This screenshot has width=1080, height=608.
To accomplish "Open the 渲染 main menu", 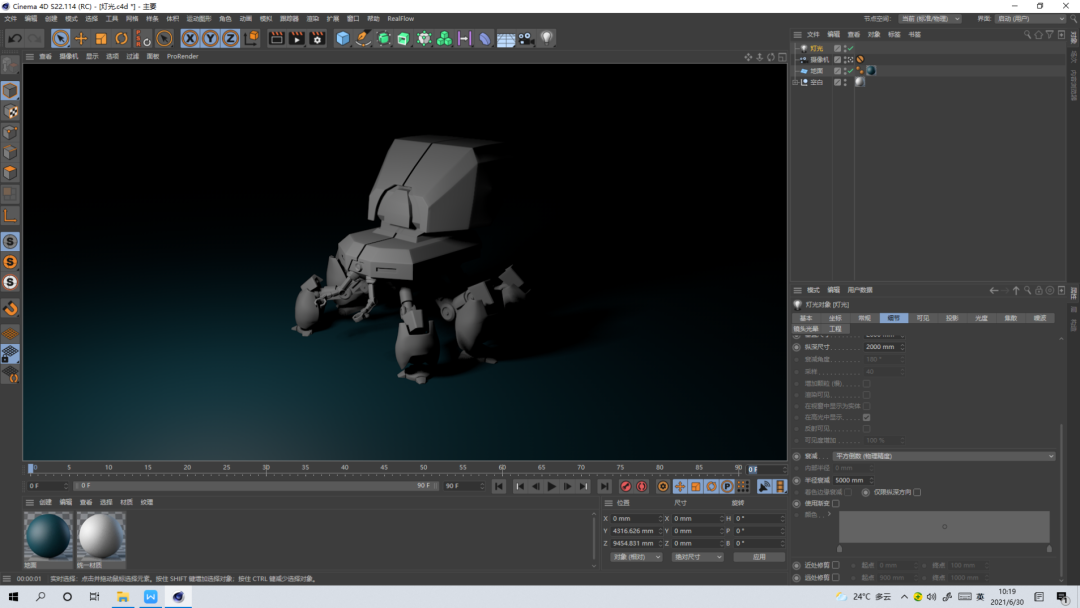I will coord(313,19).
